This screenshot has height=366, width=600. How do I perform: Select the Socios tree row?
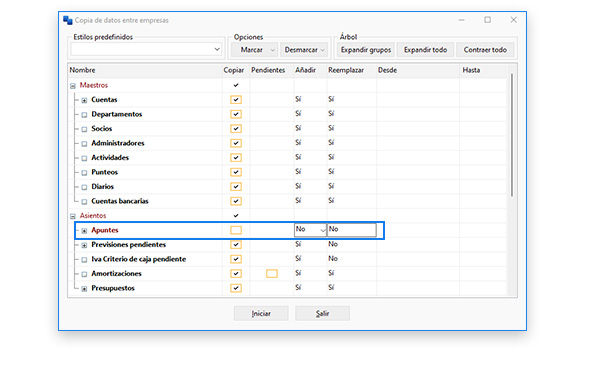click(102, 129)
